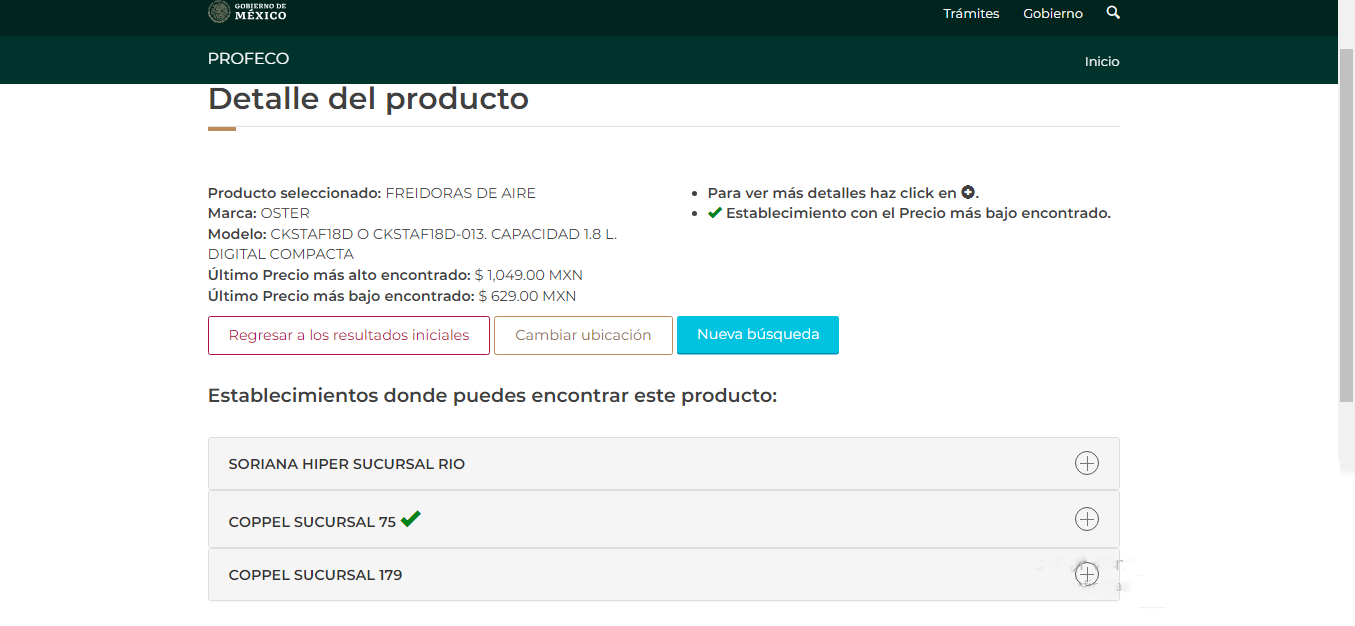The image size is (1355, 626).
Task: Click the PROFECO site title
Action: point(248,59)
